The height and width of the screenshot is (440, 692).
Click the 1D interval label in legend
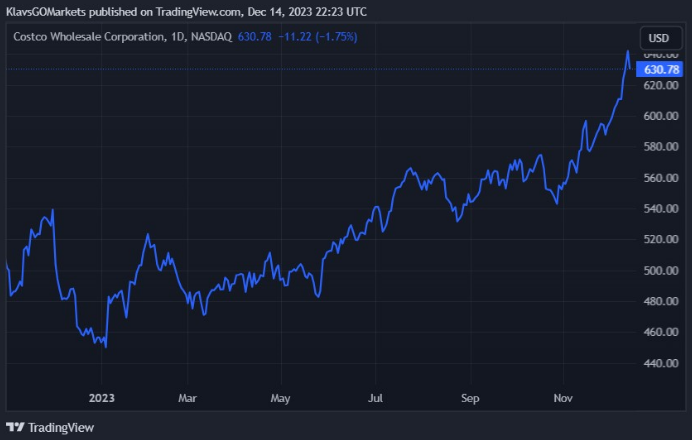pos(177,37)
